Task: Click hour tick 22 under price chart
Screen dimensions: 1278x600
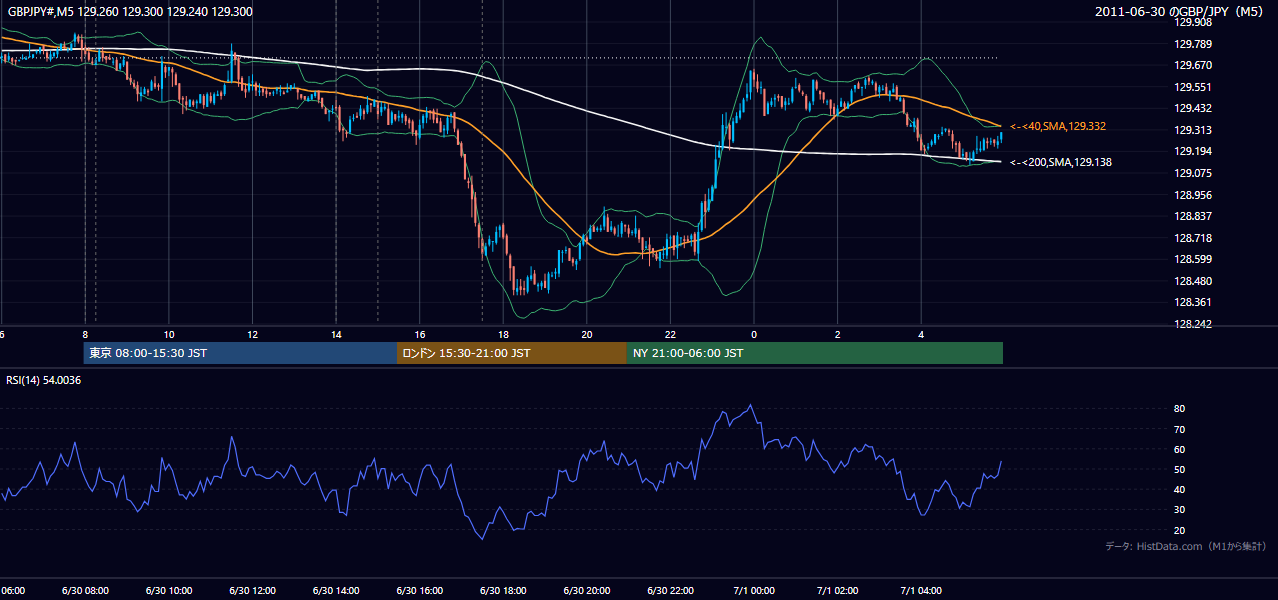Action: (x=670, y=334)
